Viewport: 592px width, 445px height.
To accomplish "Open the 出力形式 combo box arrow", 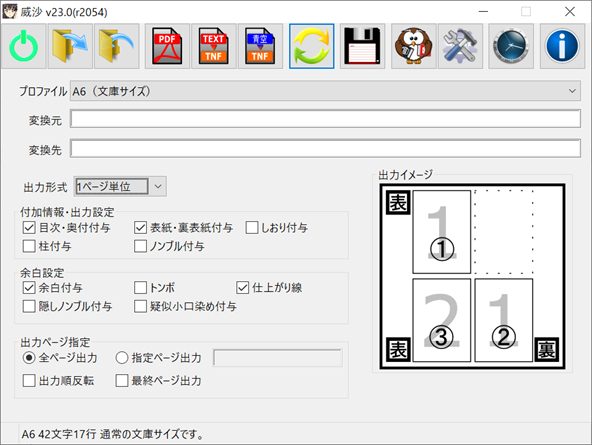I will [x=158, y=186].
